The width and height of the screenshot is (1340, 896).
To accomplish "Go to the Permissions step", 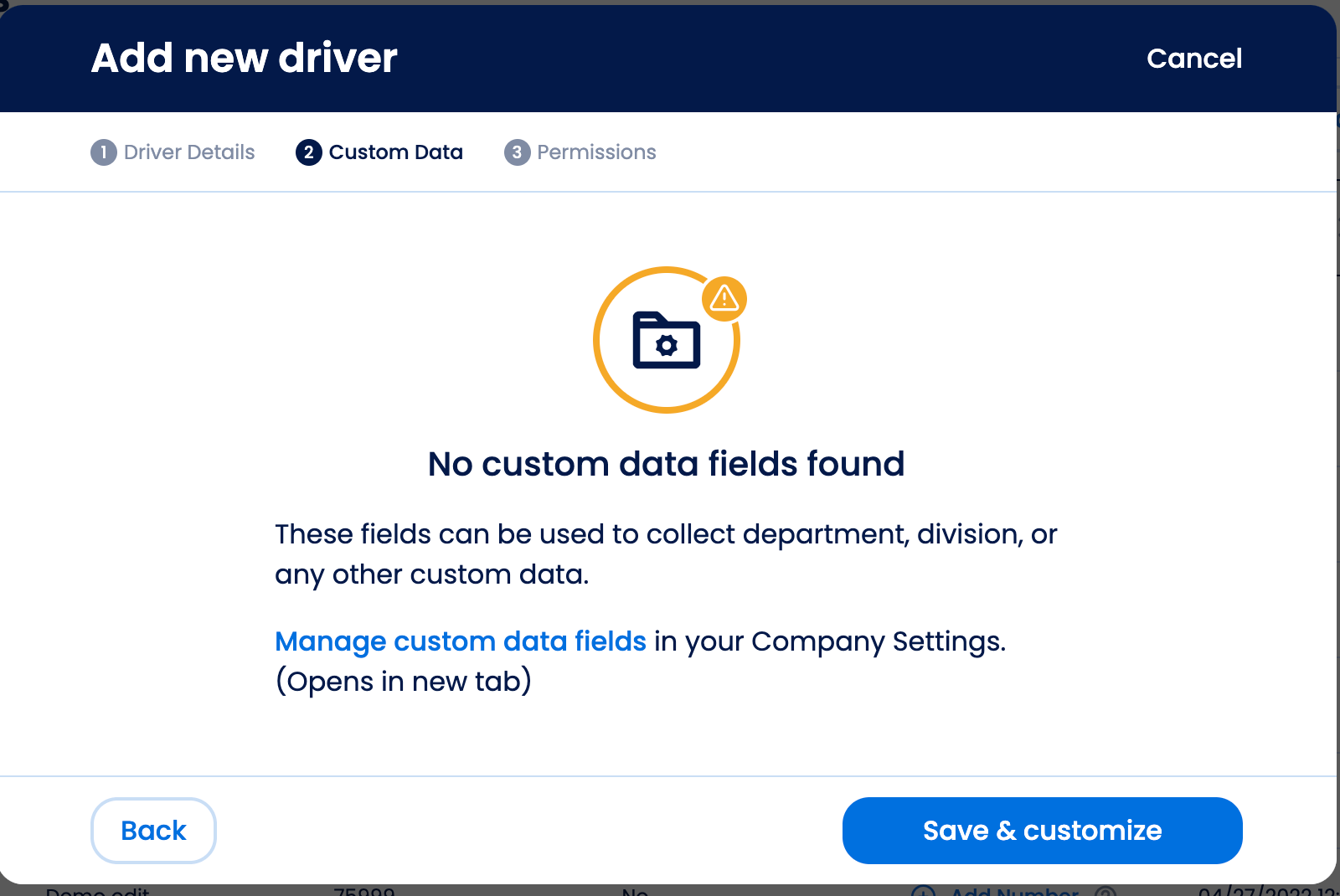I will (597, 152).
